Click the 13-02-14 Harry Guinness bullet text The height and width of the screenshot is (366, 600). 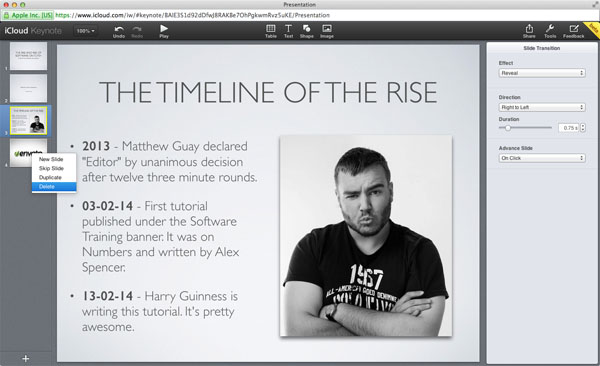point(160,311)
